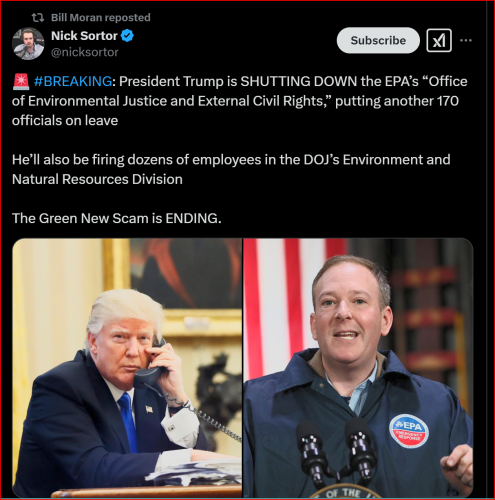Viewport: 495px width, 500px height.
Task: Click the repost arrows icon above the post
Action: point(38,18)
